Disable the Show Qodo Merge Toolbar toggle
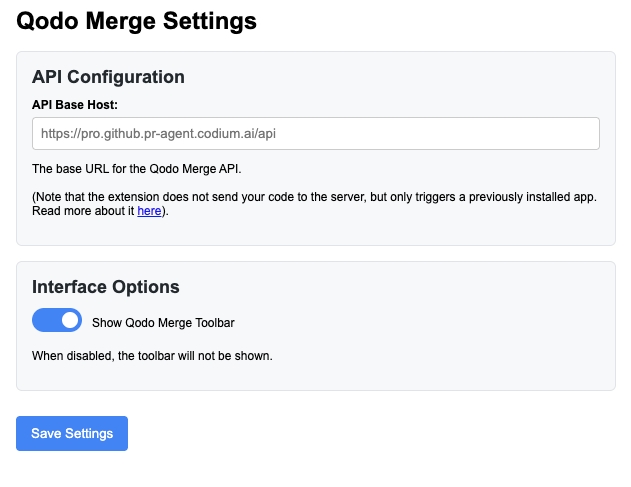Image resolution: width=631 pixels, height=487 pixels. (57, 320)
